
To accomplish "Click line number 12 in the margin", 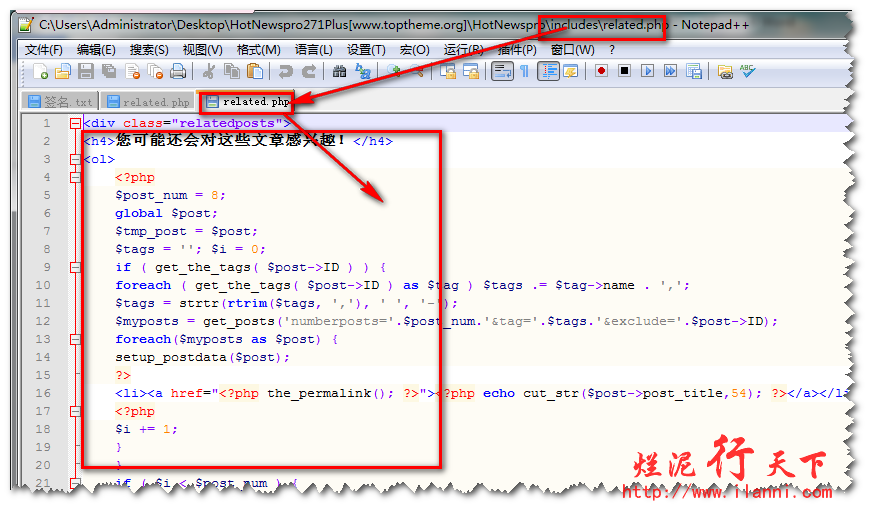I will point(43,321).
